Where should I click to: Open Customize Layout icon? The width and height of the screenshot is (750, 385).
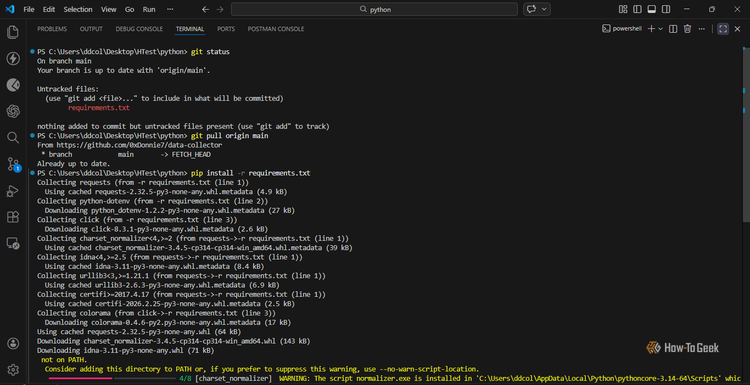click(623, 9)
